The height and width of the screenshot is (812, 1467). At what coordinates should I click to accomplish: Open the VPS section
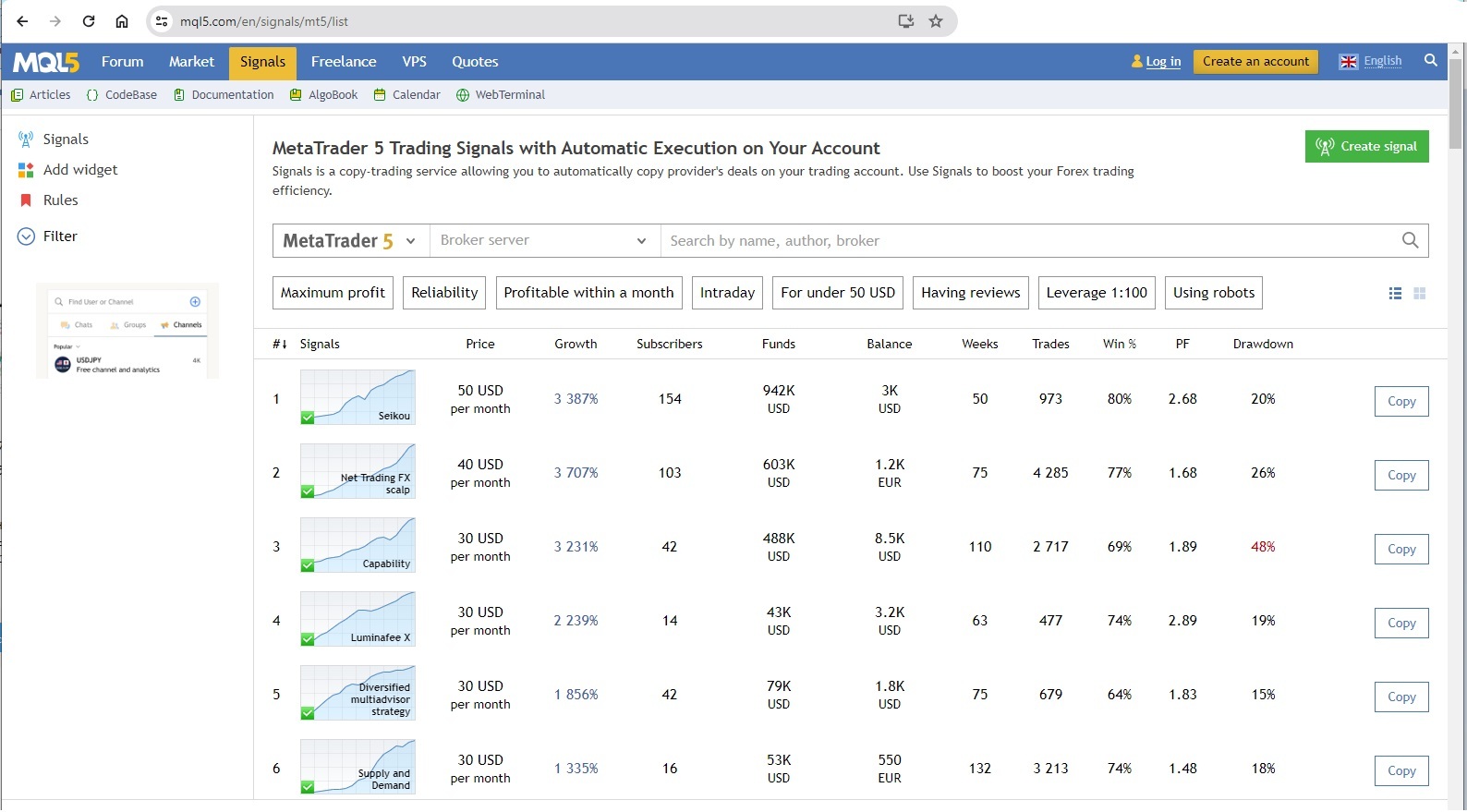[x=415, y=62]
